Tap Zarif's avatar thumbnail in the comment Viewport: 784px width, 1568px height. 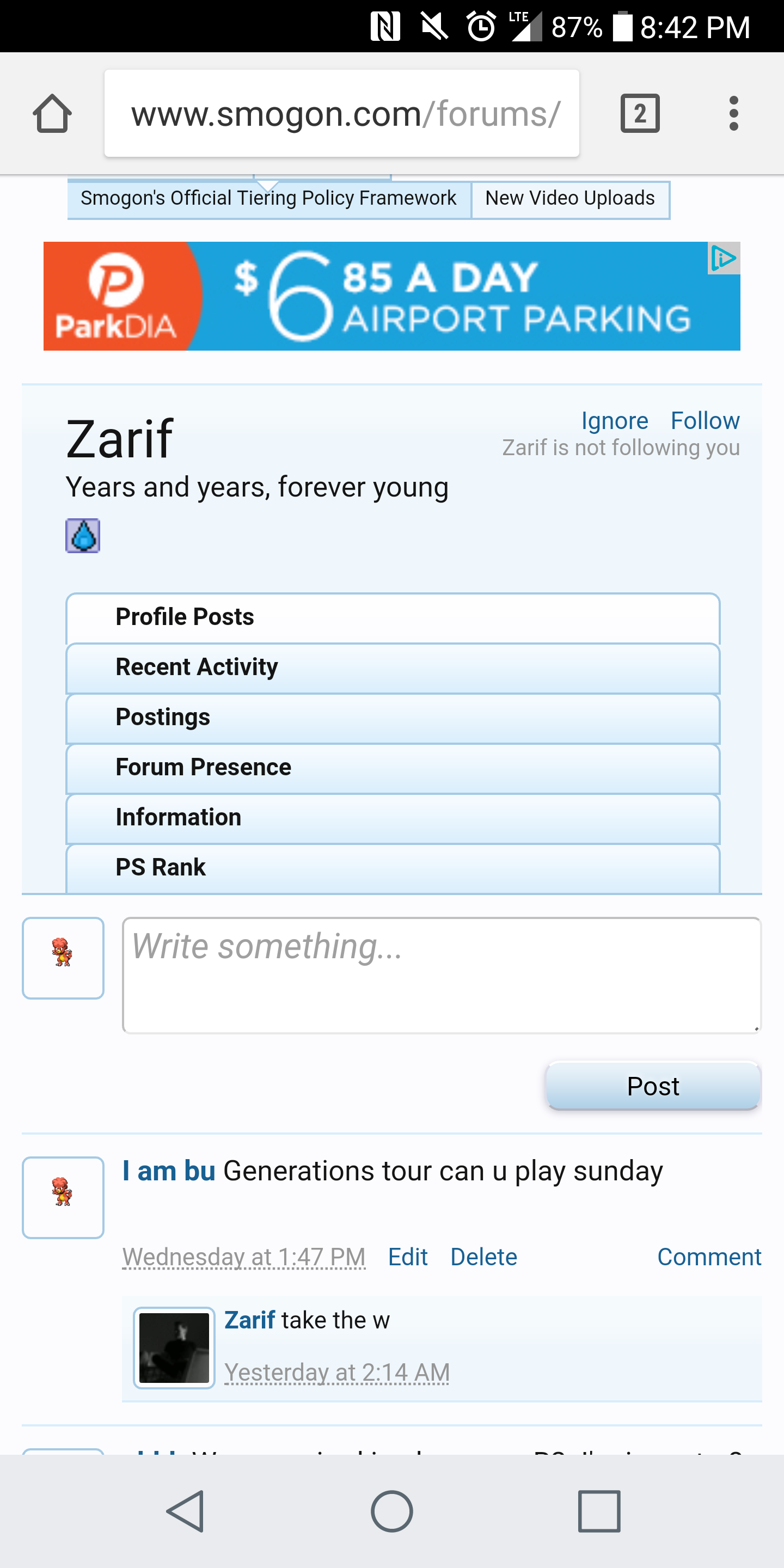174,1347
